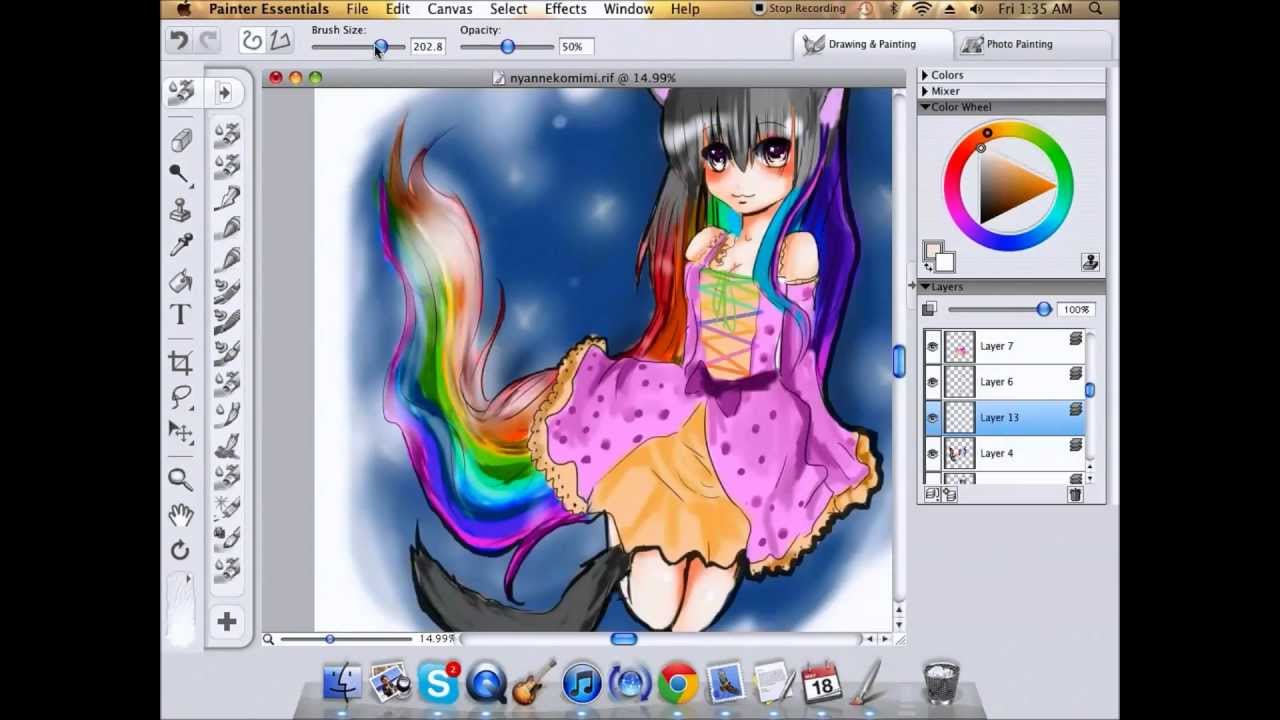
Task: Select the Dodge tool in toolbox
Action: (x=181, y=175)
